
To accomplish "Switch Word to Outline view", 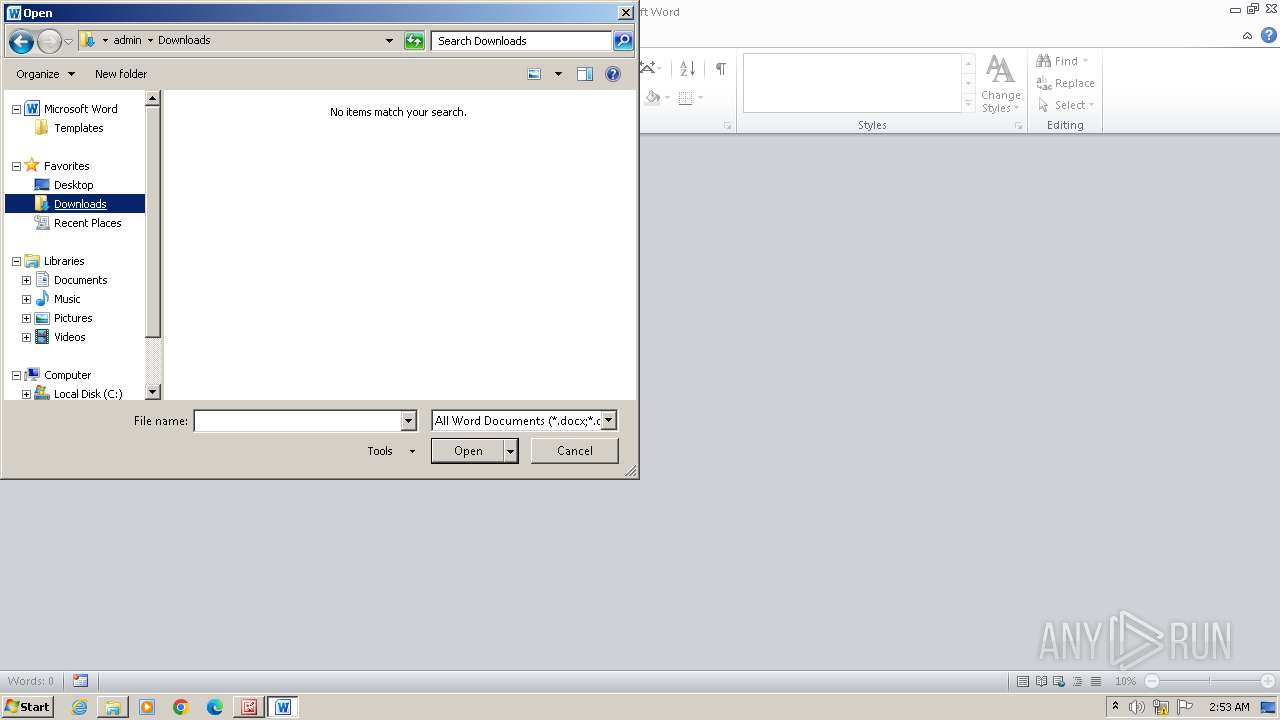I will pos(1077,681).
